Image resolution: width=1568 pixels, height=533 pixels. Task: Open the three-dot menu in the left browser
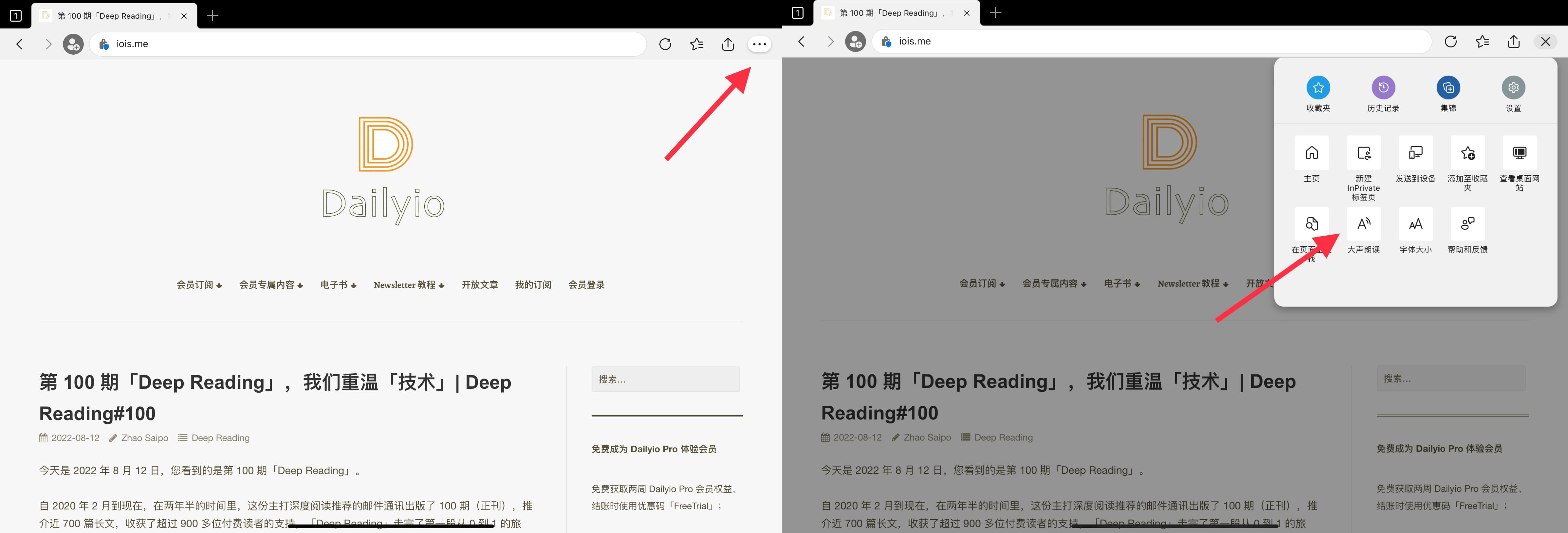pos(759,44)
